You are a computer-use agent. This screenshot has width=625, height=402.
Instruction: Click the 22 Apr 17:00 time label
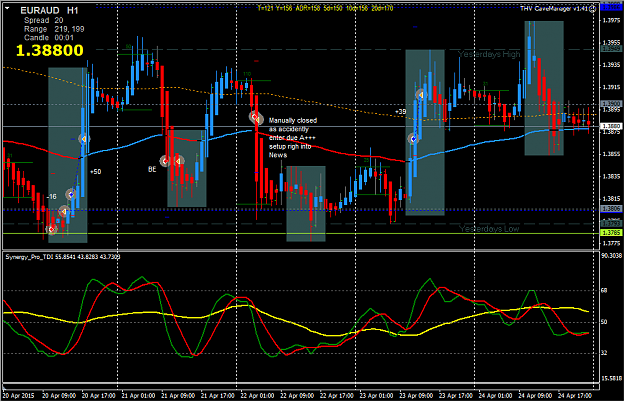pyautogui.click(x=336, y=396)
